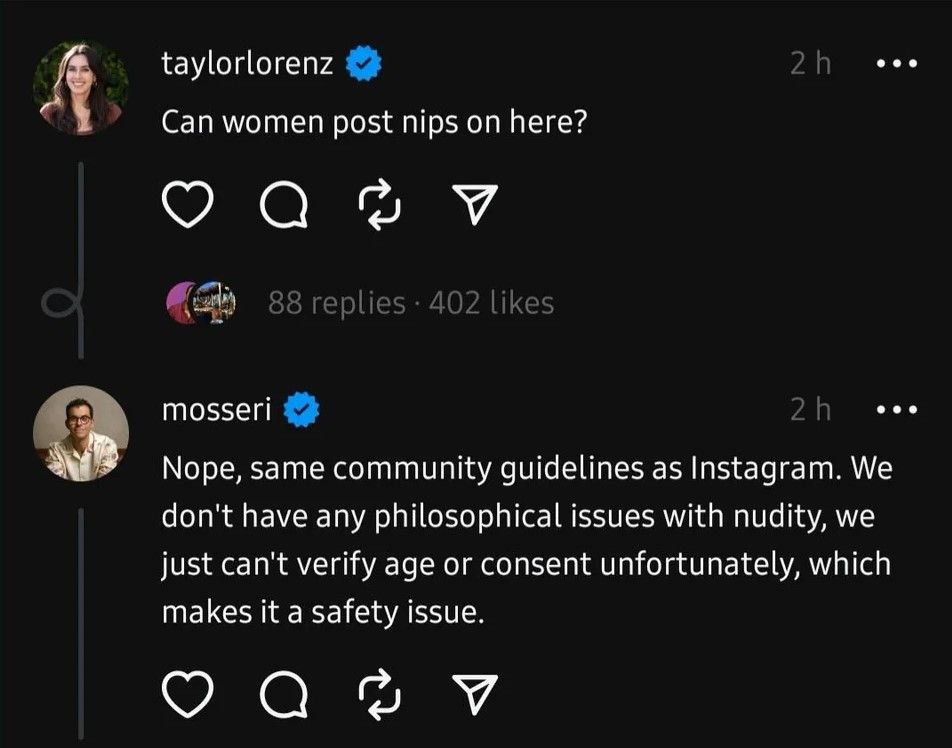952x748 pixels.
Task: Open taylorlorenz's profile picture
Action: coord(81,86)
